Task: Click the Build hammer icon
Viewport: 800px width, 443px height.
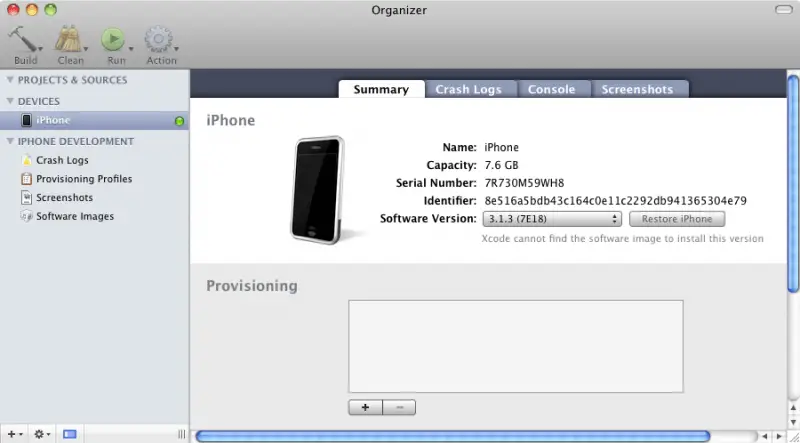Action: [x=25, y=40]
